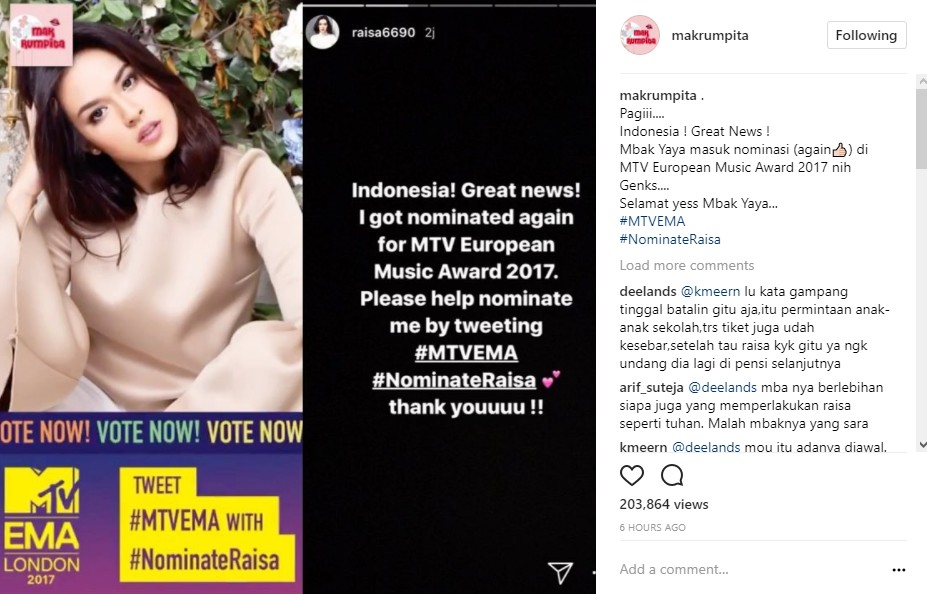This screenshot has width=927, height=594.
Task: Click the story progress bar at top
Action: click(449, 5)
